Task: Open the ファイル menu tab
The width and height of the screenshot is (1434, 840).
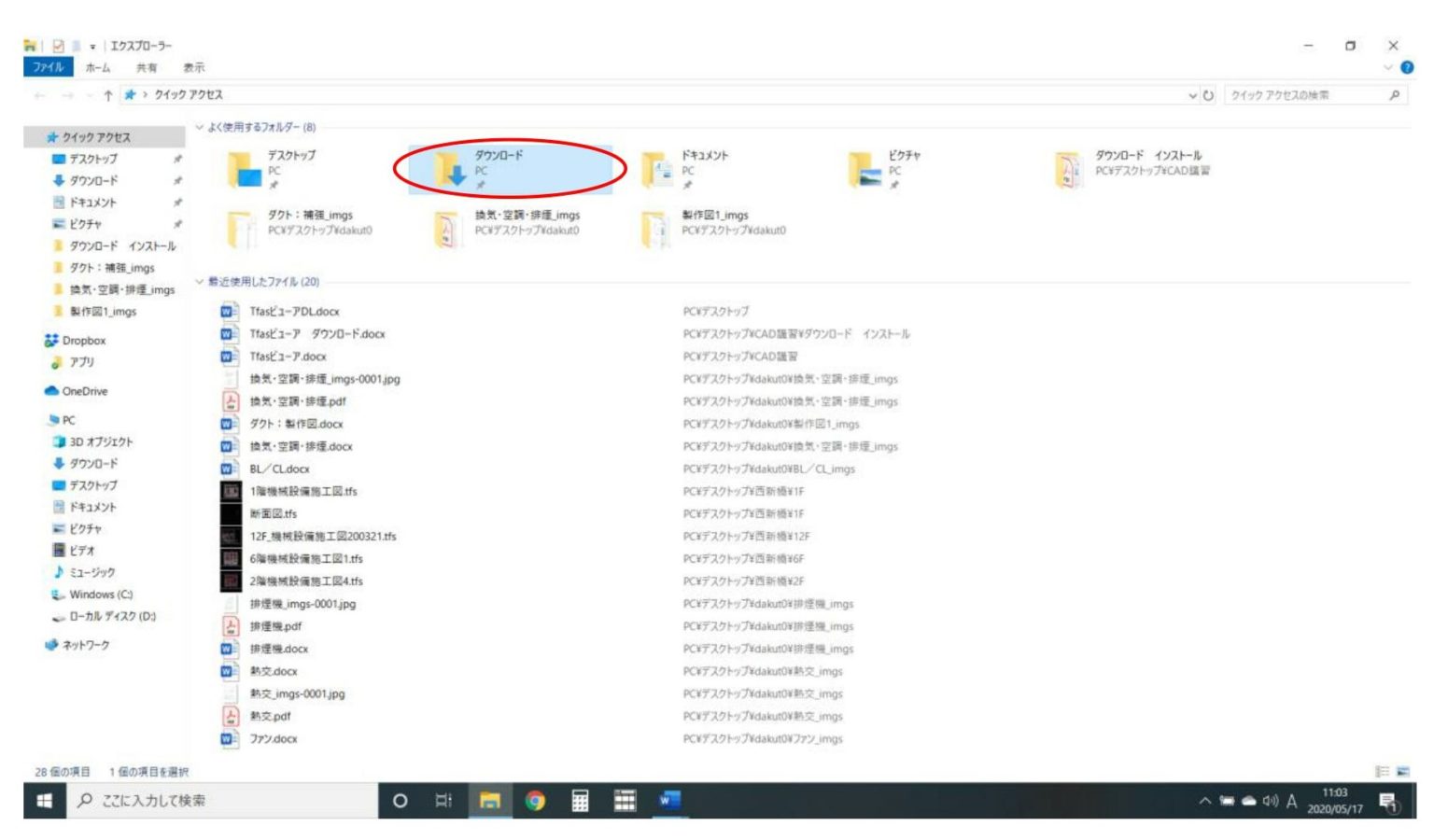Action: click(48, 67)
